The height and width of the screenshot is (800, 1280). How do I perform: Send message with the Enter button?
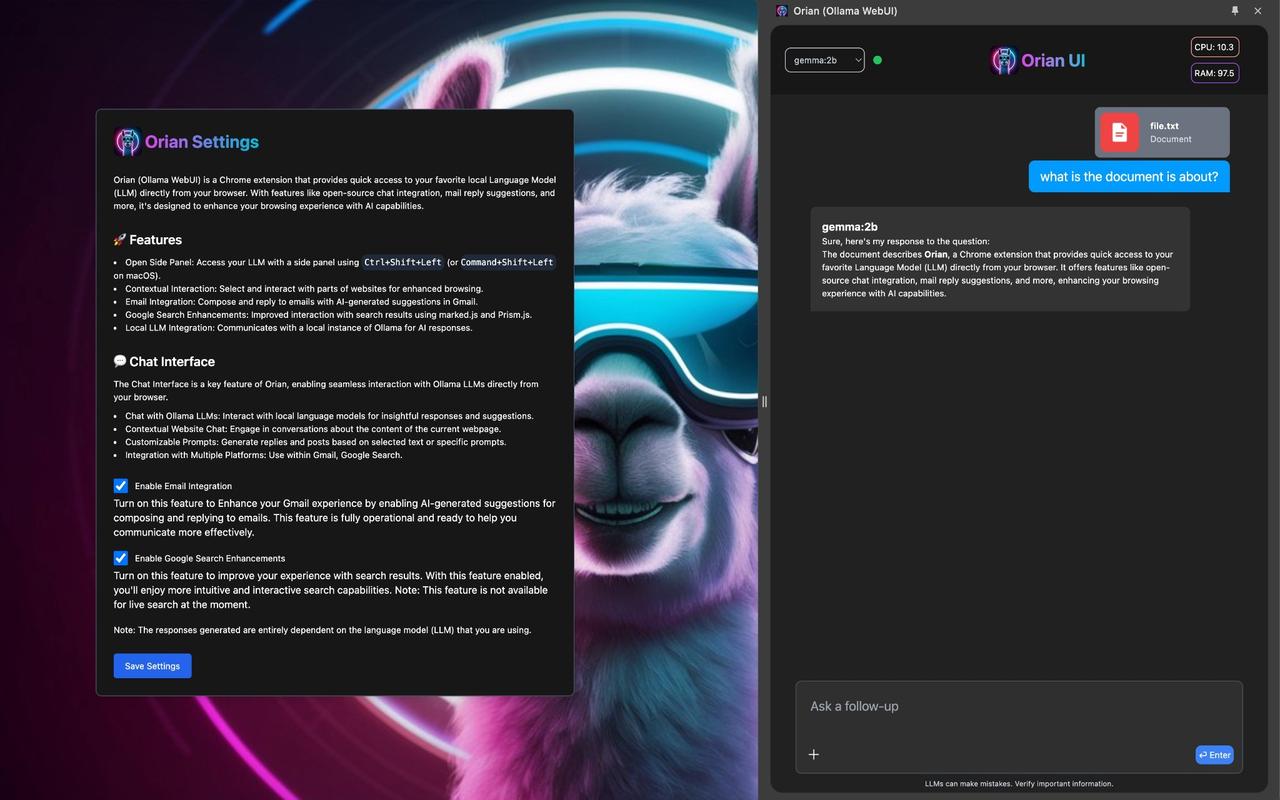click(1214, 755)
